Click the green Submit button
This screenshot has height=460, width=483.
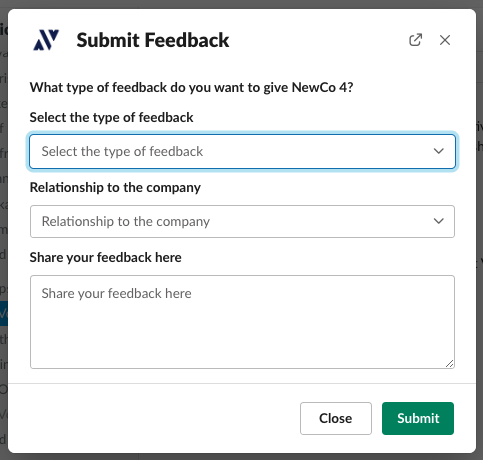[x=418, y=418]
